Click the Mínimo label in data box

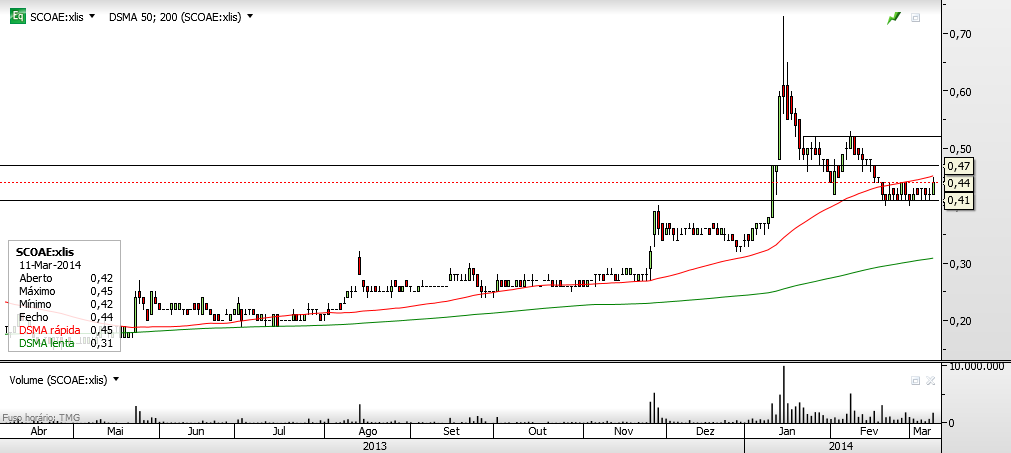pos(36,304)
